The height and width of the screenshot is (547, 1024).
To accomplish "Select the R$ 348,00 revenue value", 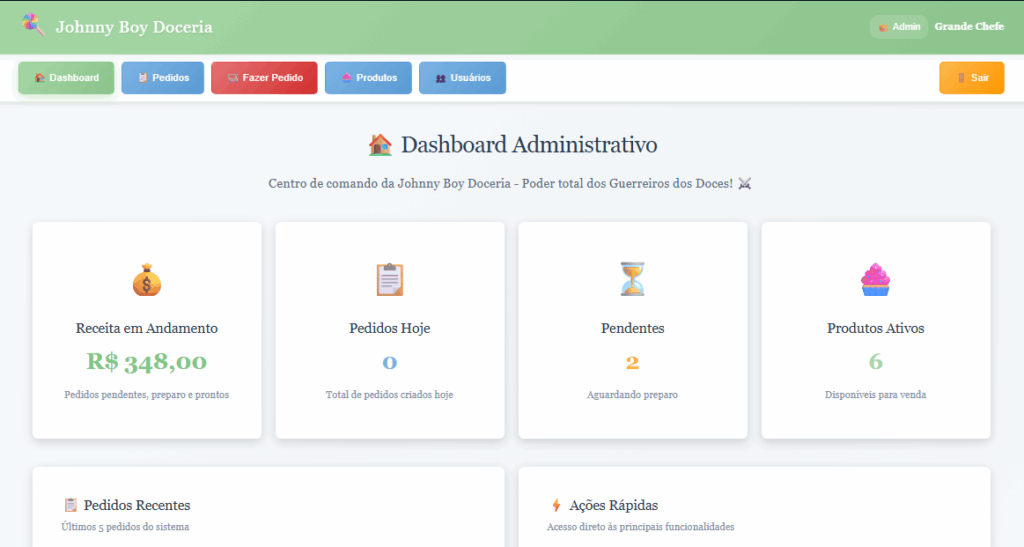I will (x=147, y=362).
